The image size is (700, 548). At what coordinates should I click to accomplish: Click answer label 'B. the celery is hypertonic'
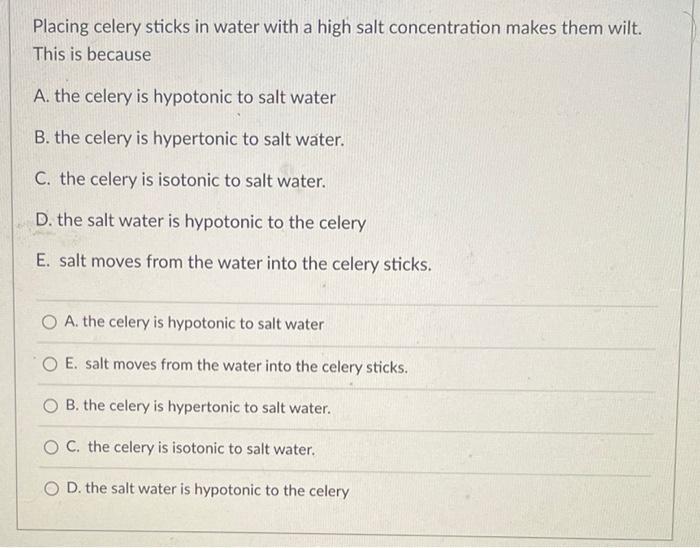pos(198,407)
